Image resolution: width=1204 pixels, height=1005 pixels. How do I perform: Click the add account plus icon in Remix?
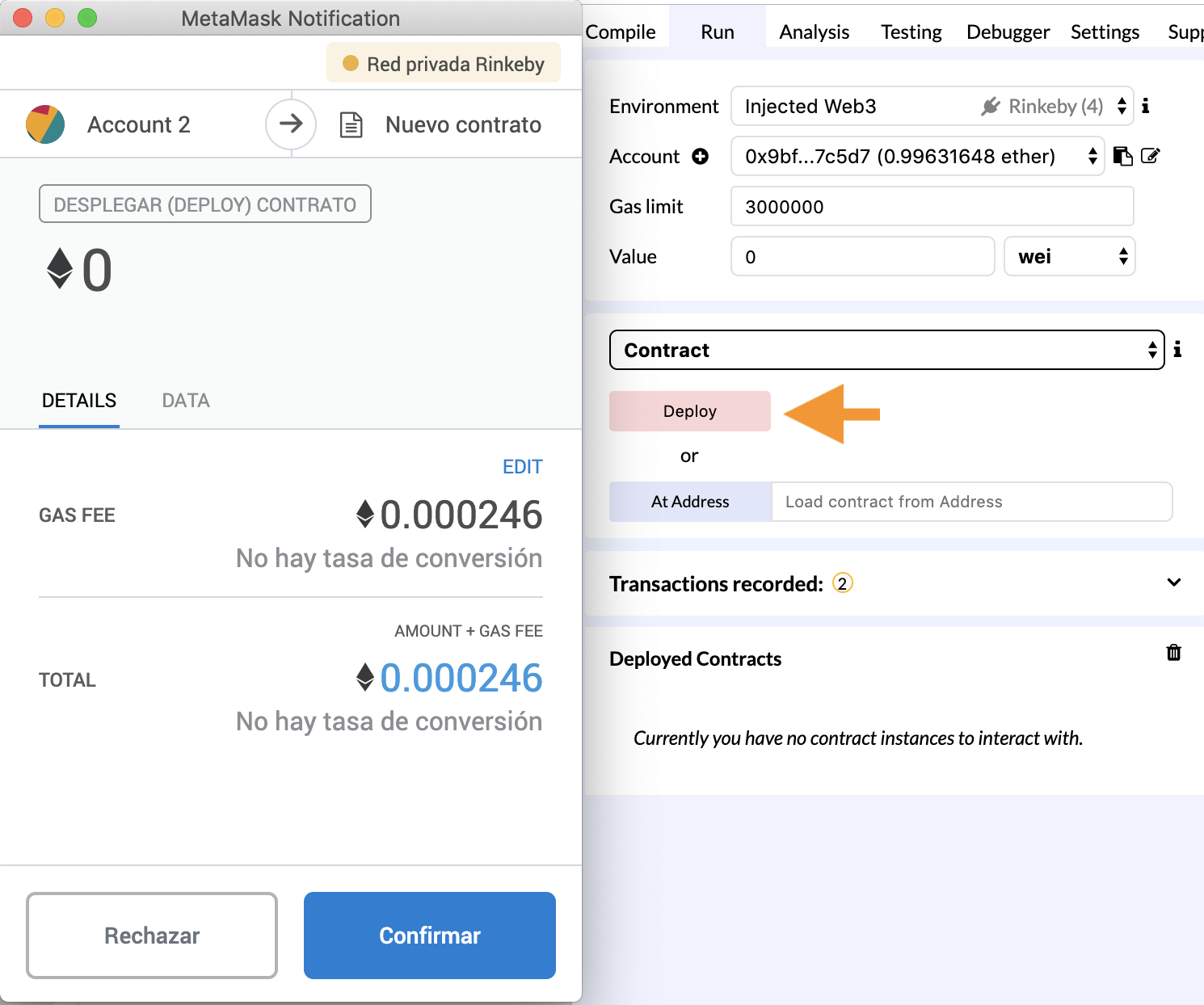click(701, 156)
